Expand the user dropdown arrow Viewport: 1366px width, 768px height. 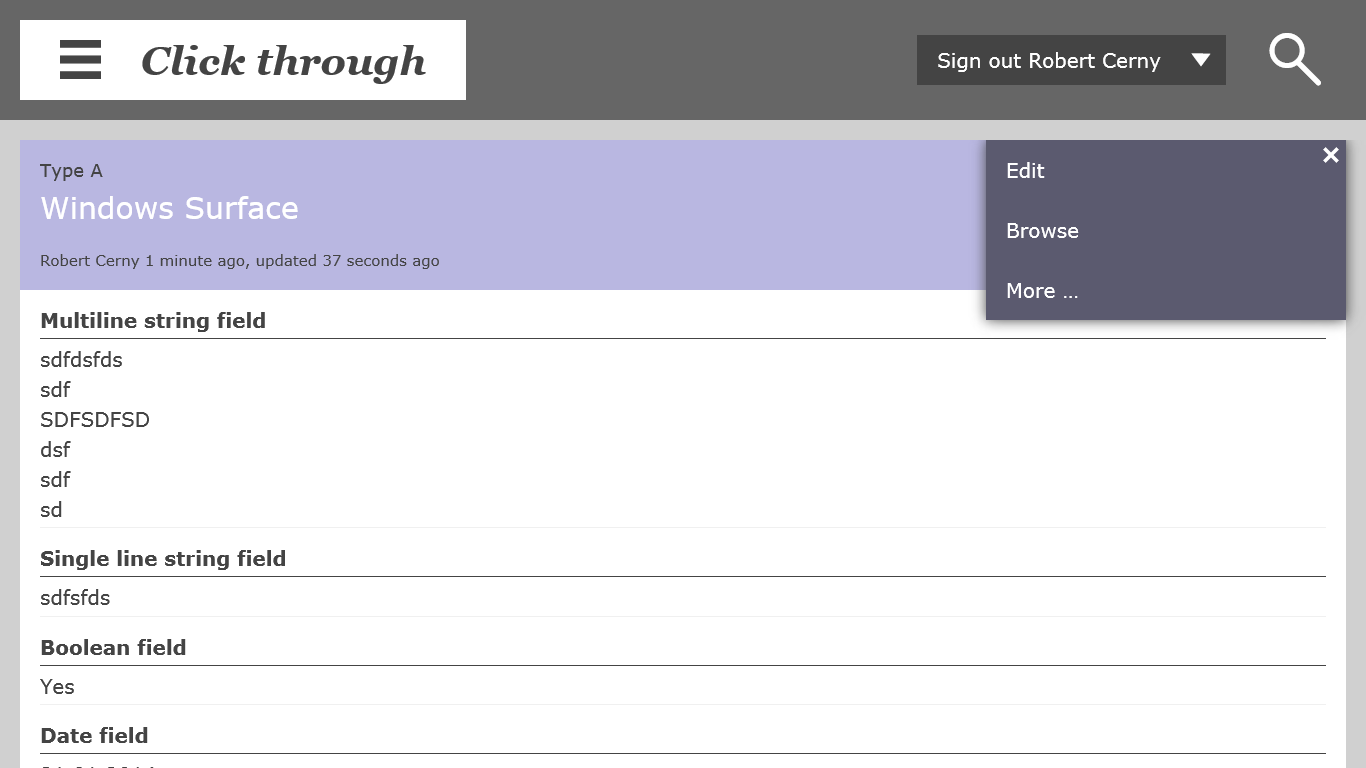click(x=1201, y=60)
